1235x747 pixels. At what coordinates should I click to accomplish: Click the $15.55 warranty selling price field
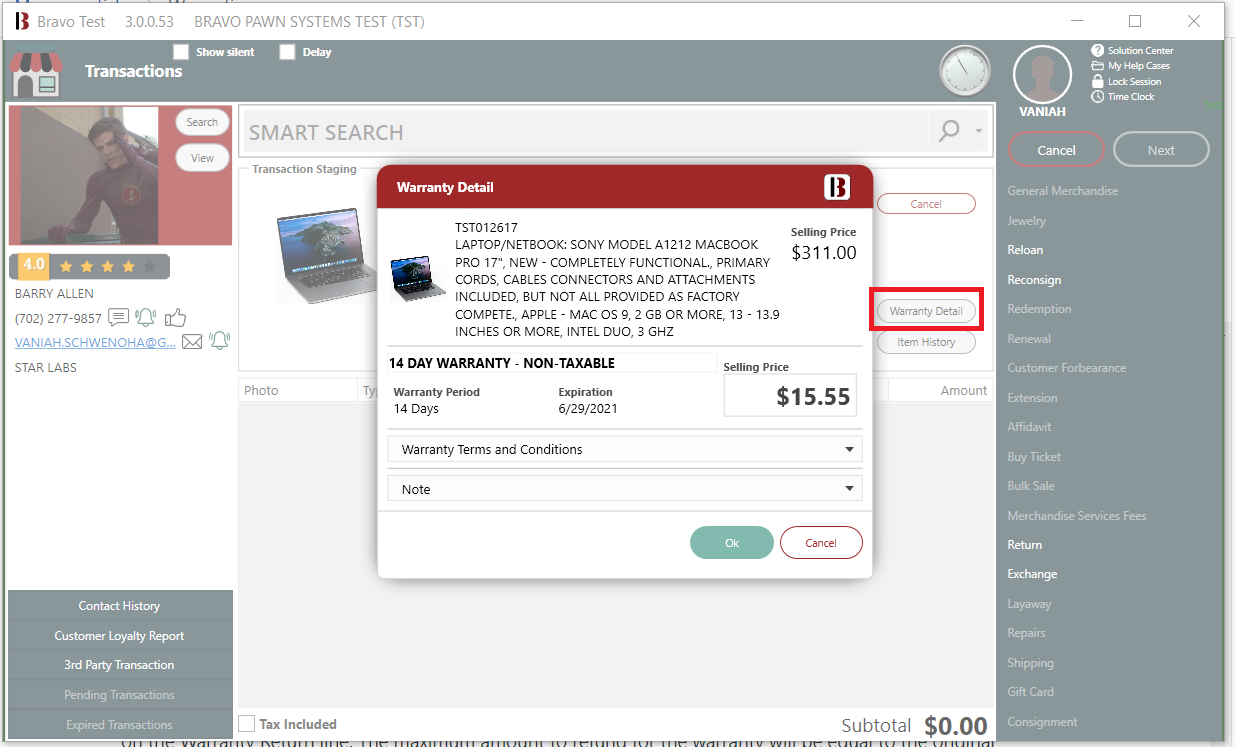(x=788, y=396)
